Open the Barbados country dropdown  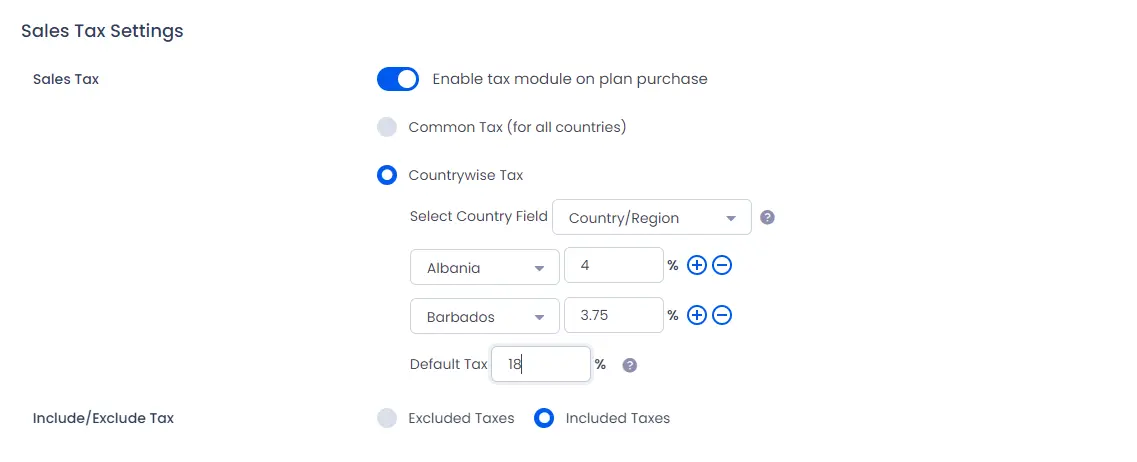coord(484,316)
